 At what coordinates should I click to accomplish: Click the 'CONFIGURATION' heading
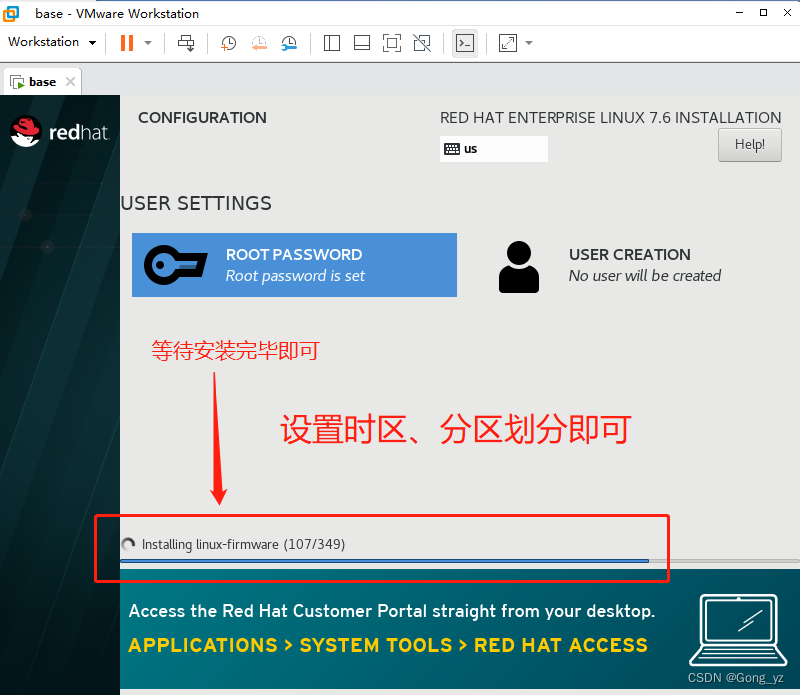[x=202, y=118]
